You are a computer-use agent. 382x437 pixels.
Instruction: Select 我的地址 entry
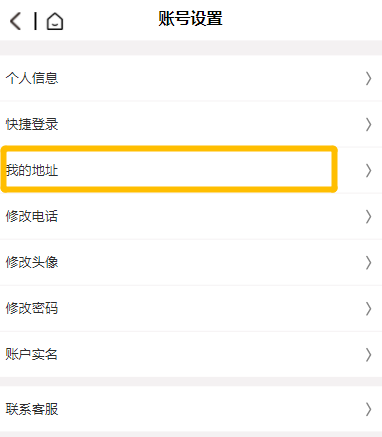point(191,170)
